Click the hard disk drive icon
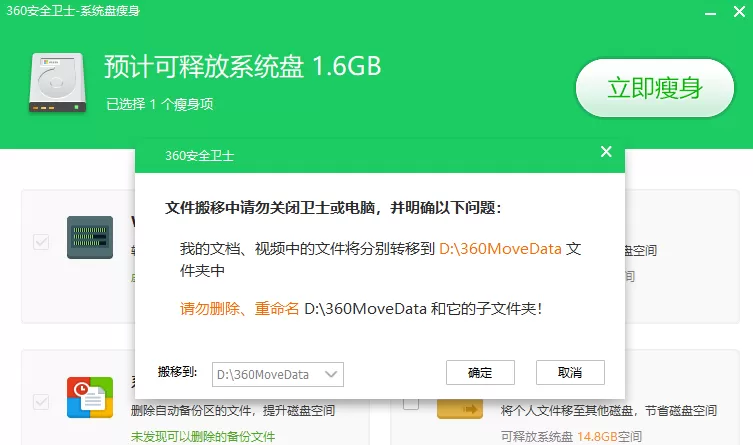This screenshot has height=445, width=753. [57, 83]
